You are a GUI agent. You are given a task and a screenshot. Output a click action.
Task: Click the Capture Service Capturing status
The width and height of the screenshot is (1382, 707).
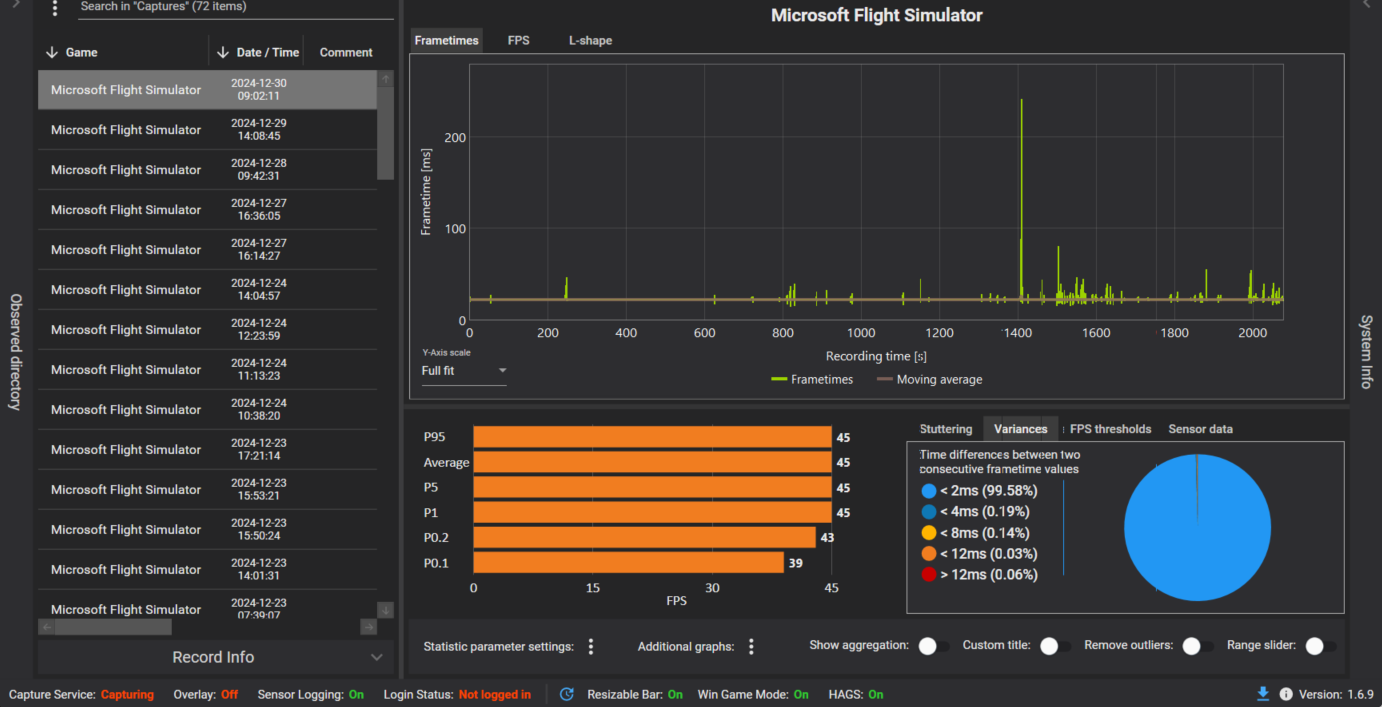coord(127,695)
